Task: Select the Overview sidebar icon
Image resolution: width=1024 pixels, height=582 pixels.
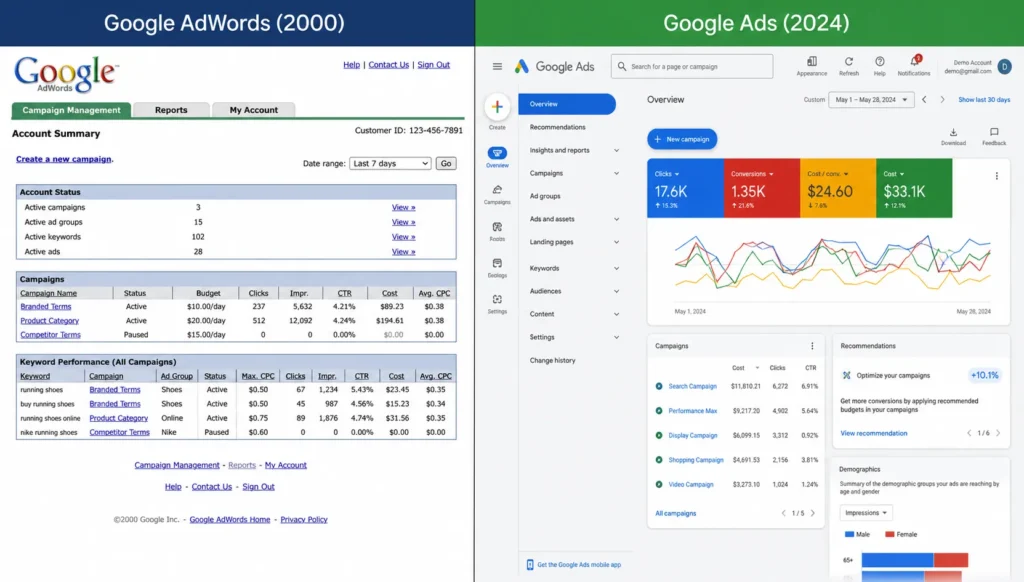Action: pyautogui.click(x=497, y=153)
